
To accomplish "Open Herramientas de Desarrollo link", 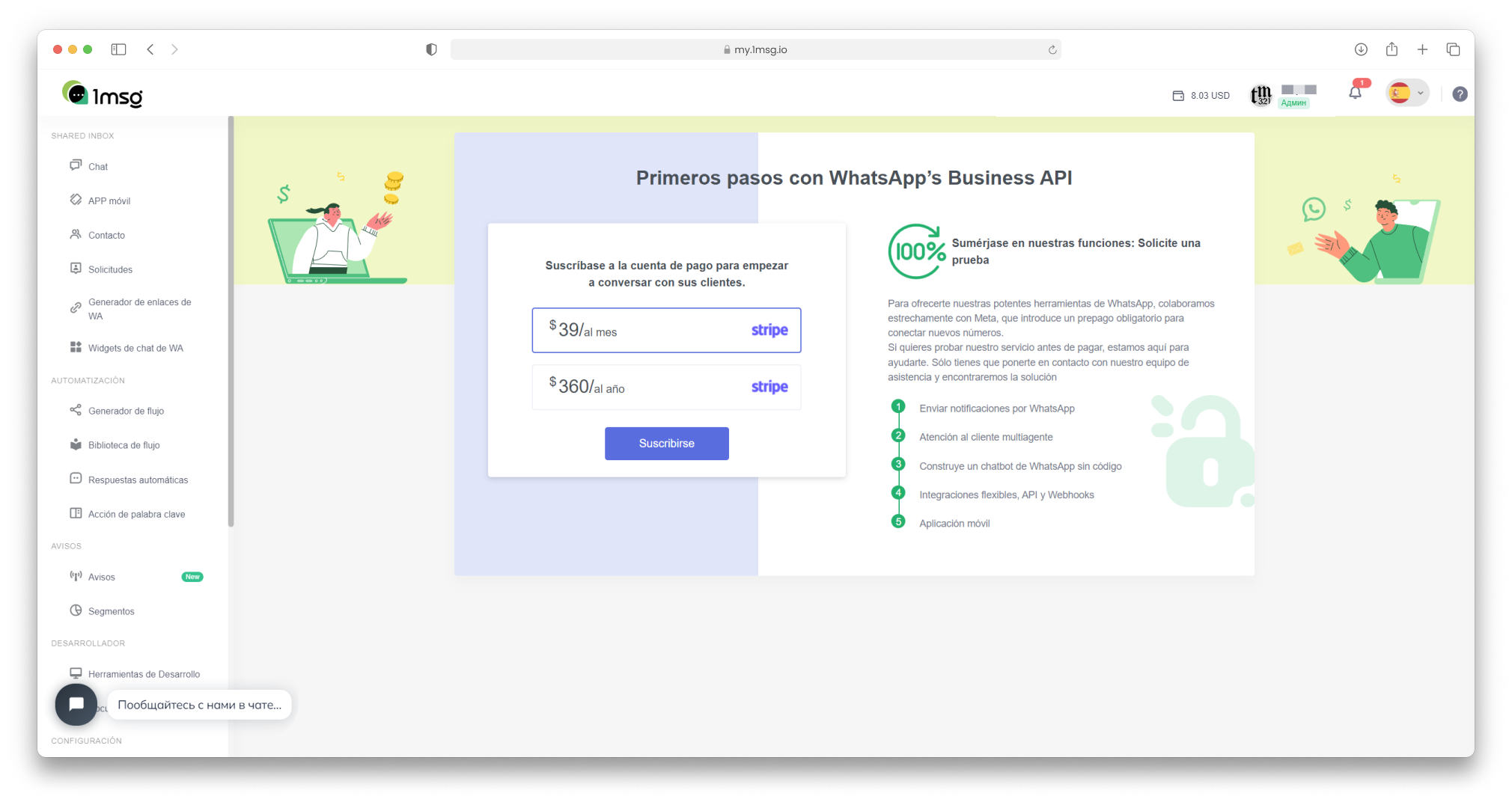I will (144, 674).
